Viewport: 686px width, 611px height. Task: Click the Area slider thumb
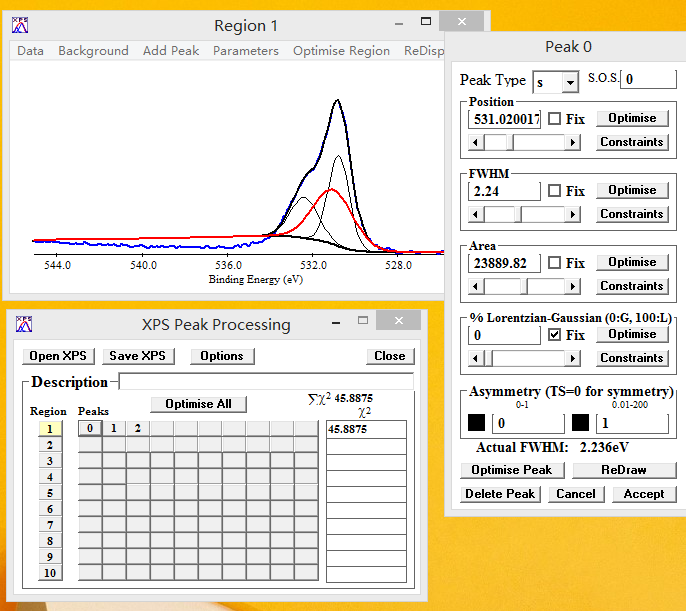[524, 286]
